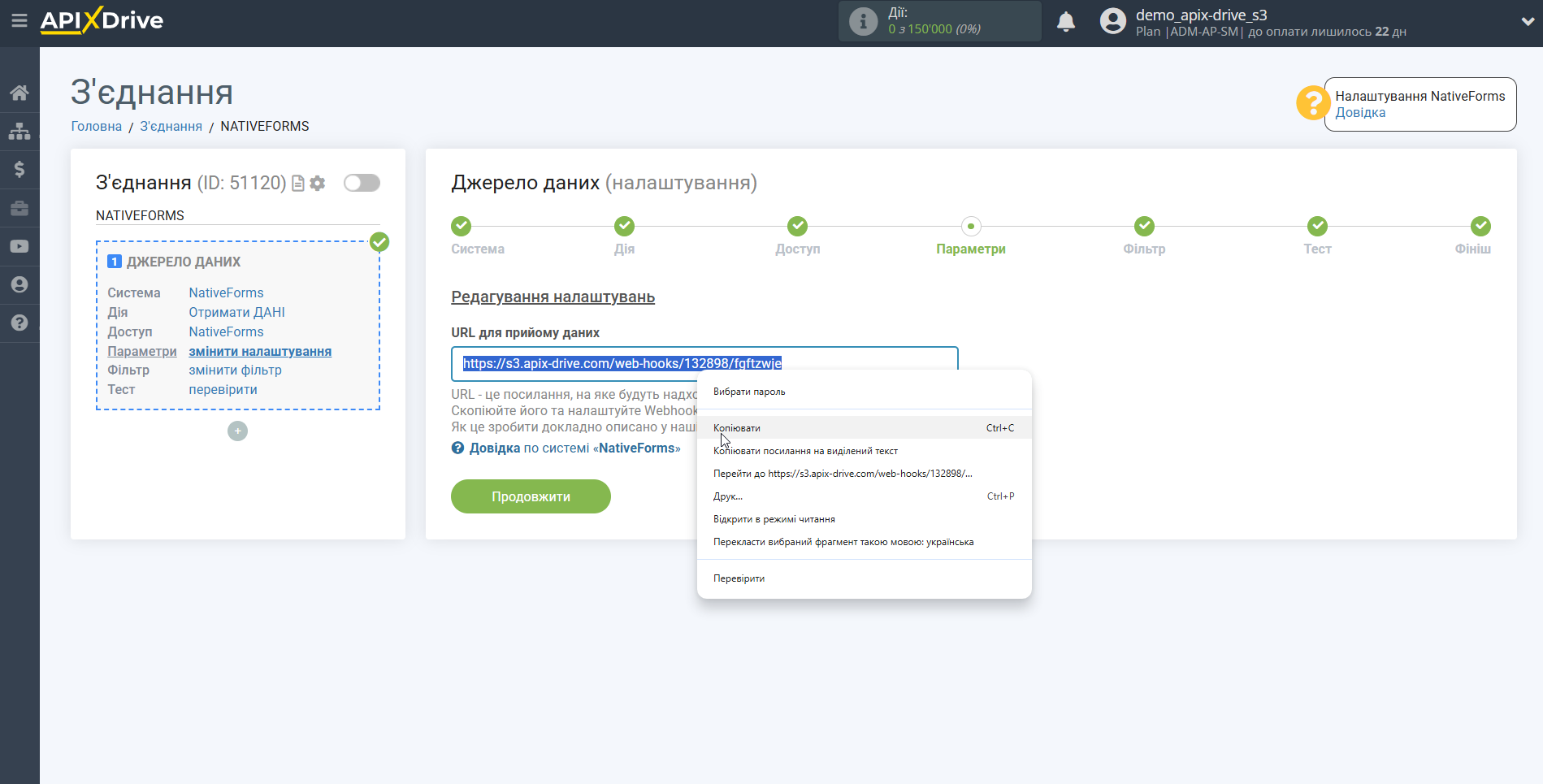Open Довідка по системі NativeForms link

point(574,448)
